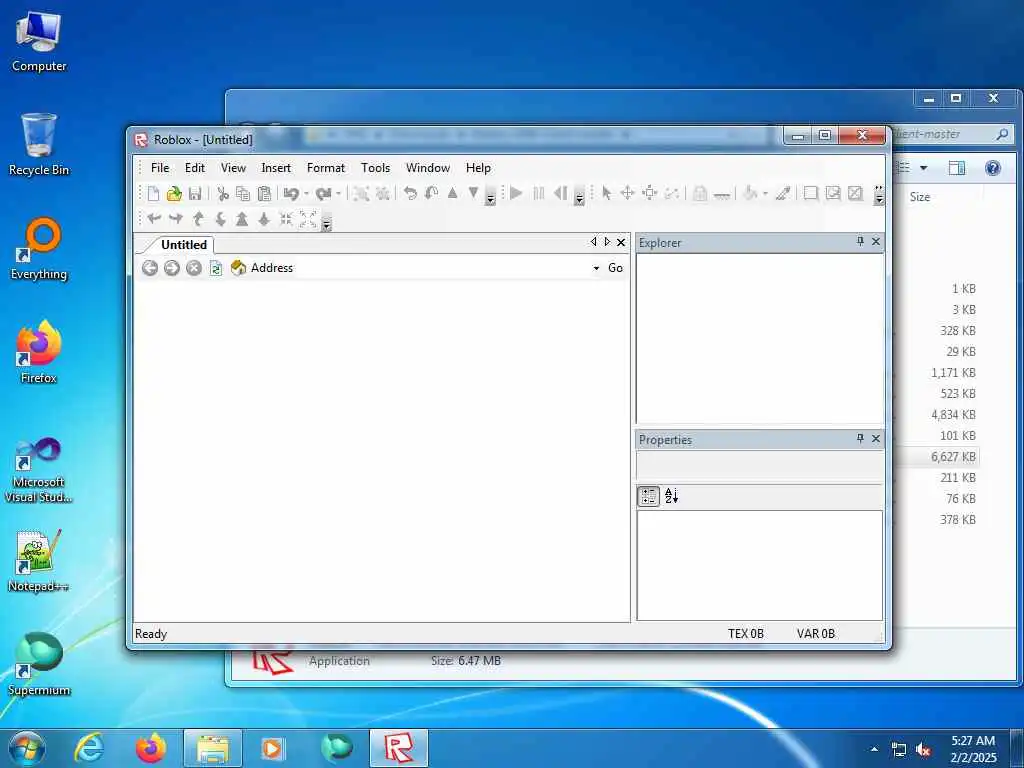This screenshot has height=768, width=1024.
Task: Click the Undo arrow icon
Action: [291, 193]
